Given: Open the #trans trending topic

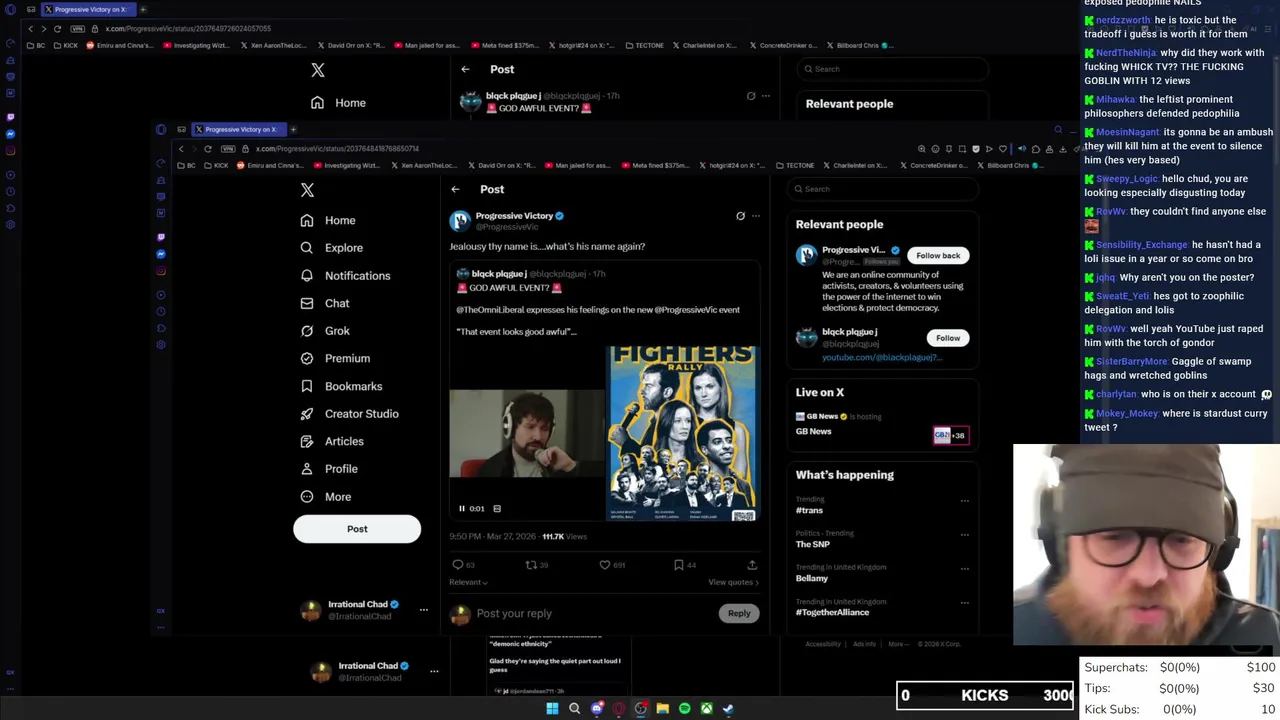Looking at the screenshot, I should (809, 511).
